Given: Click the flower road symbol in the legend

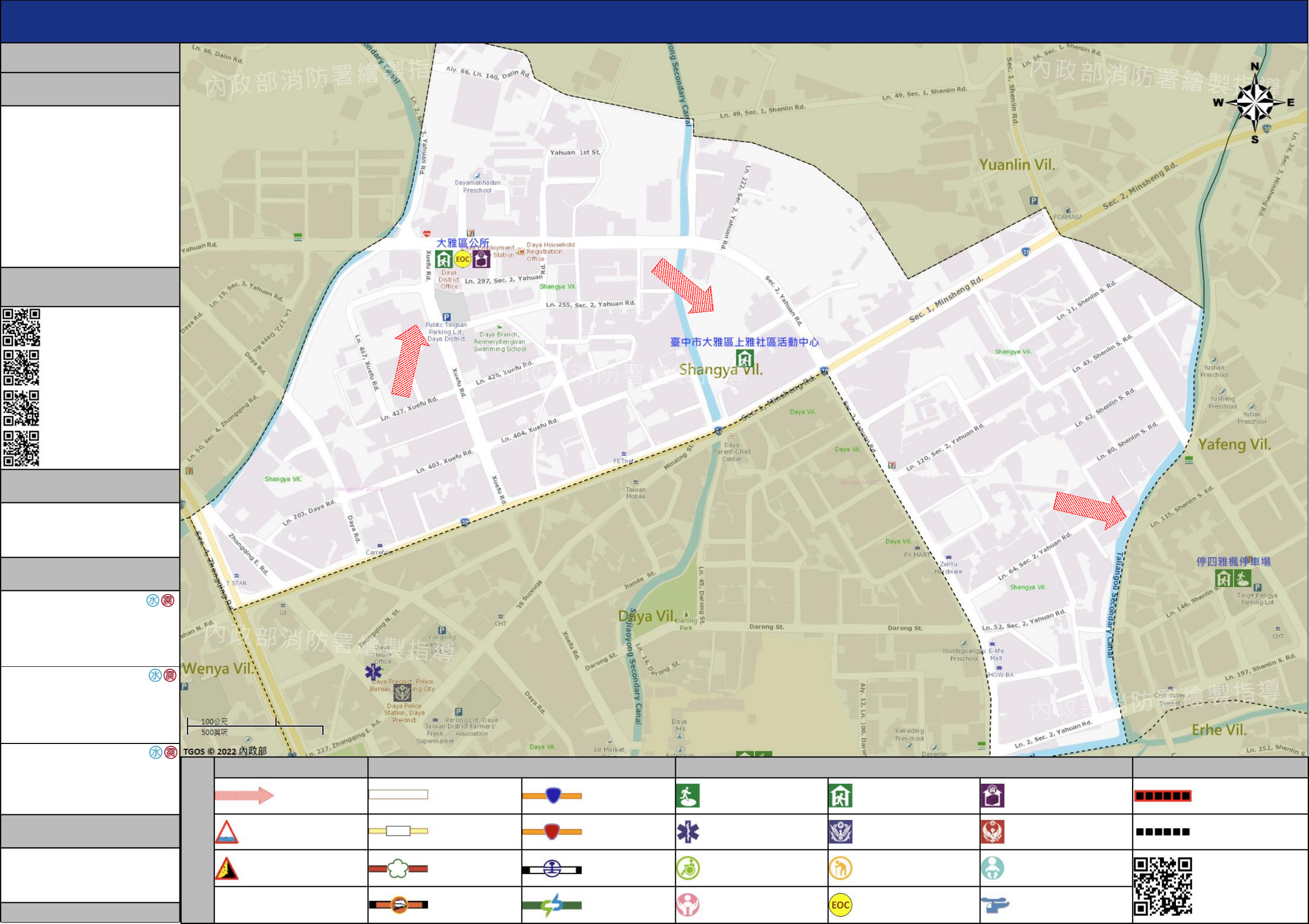Looking at the screenshot, I should pyautogui.click(x=398, y=869).
